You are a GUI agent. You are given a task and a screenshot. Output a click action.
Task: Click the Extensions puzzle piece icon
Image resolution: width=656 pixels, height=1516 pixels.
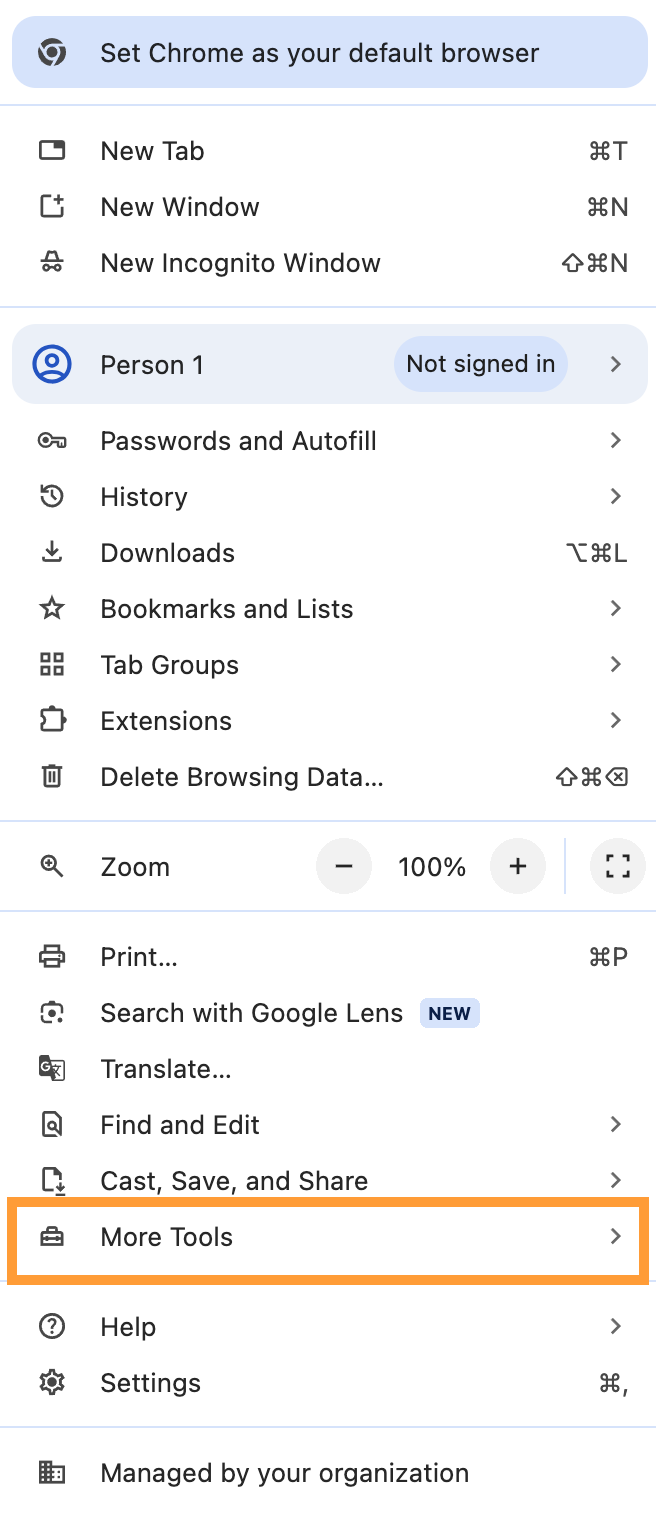(52, 721)
